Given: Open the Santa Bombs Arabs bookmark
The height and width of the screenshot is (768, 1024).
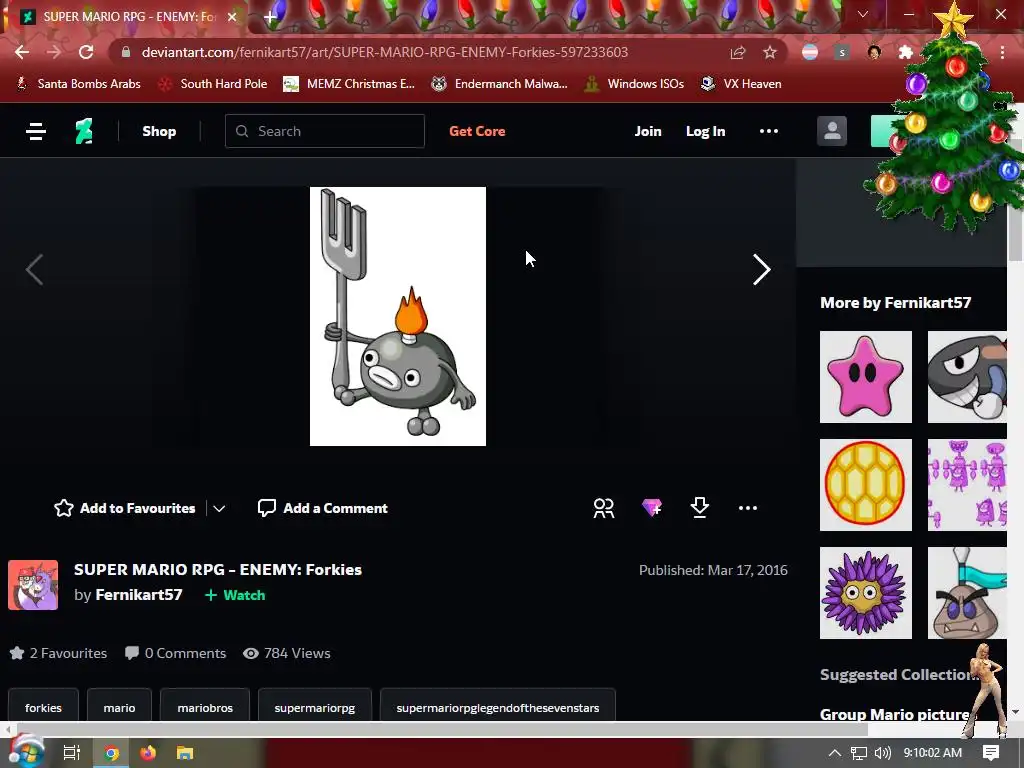Looking at the screenshot, I should pyautogui.click(x=78, y=84).
